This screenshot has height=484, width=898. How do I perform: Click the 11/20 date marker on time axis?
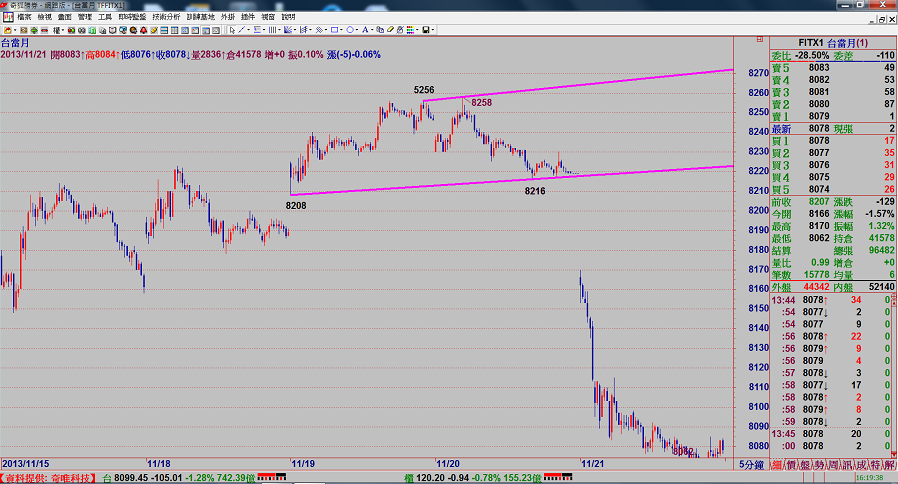[x=447, y=464]
